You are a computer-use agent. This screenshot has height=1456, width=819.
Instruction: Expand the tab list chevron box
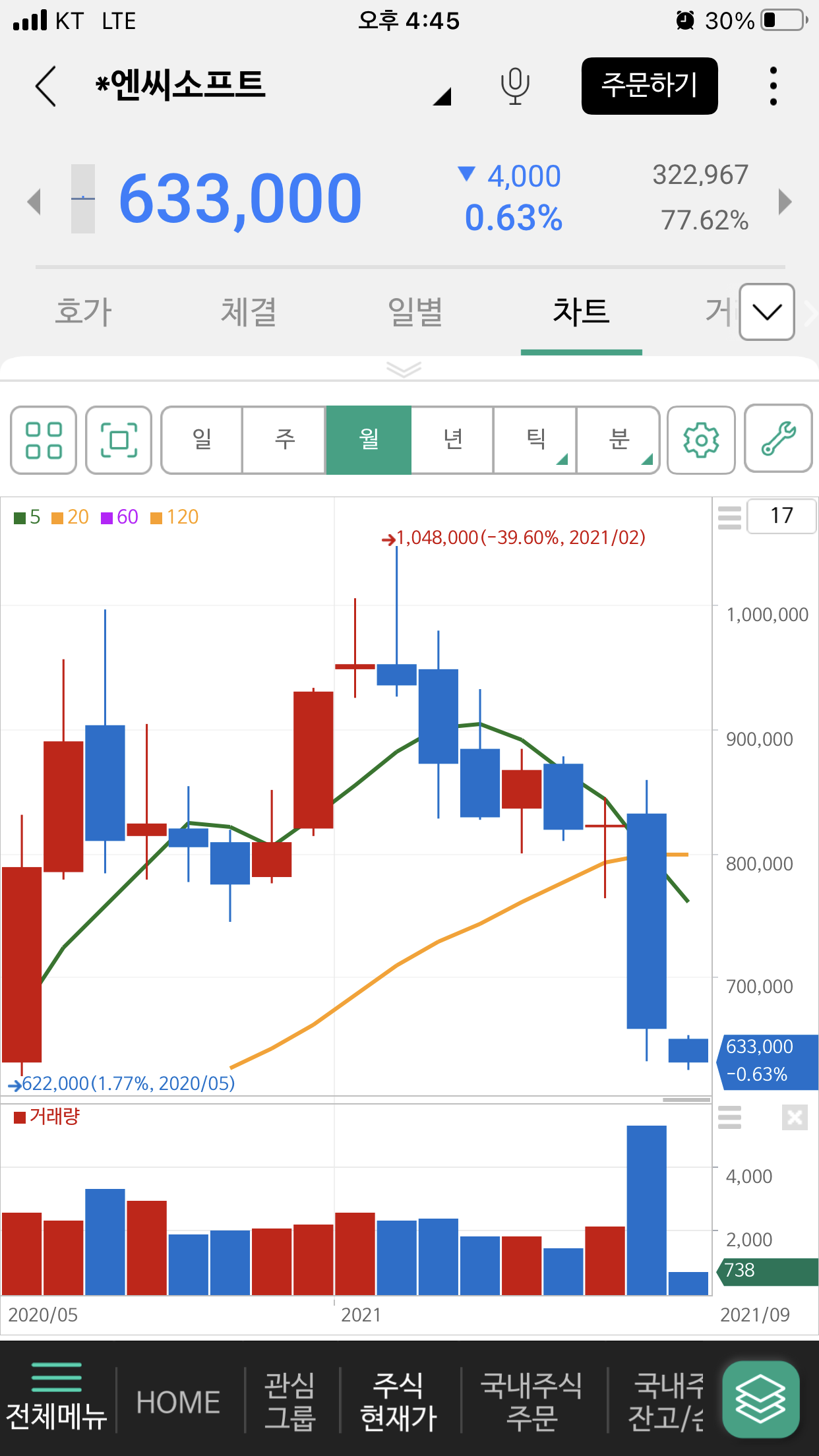click(x=766, y=312)
